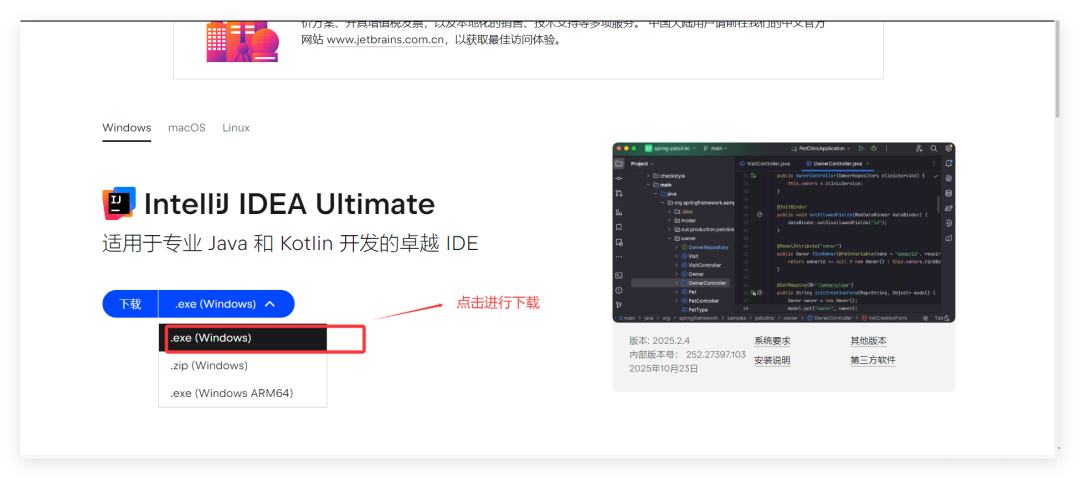Visit the www.jetbrains.com.cn link

click(x=385, y=40)
